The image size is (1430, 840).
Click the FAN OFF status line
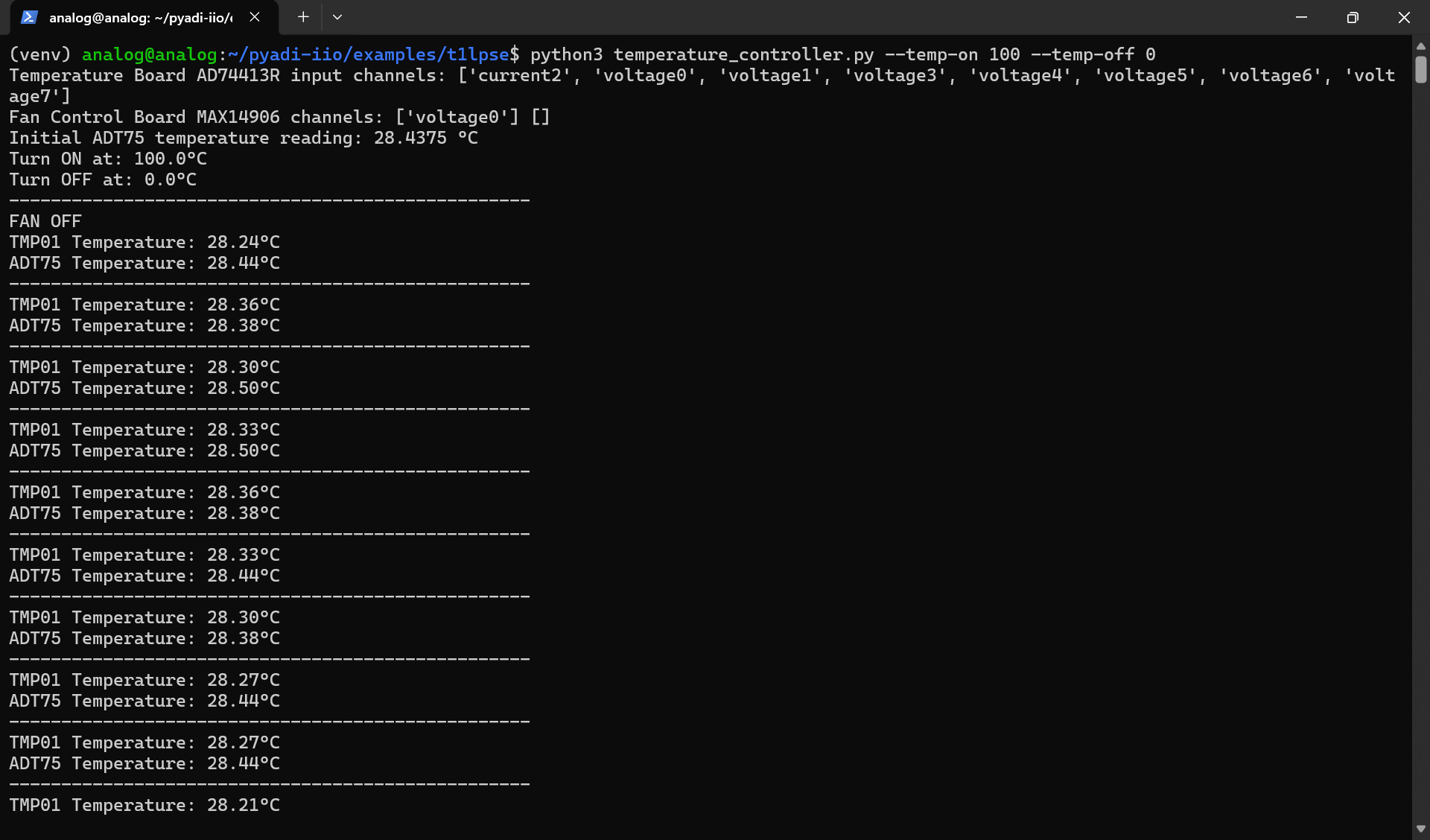pyautogui.click(x=45, y=221)
